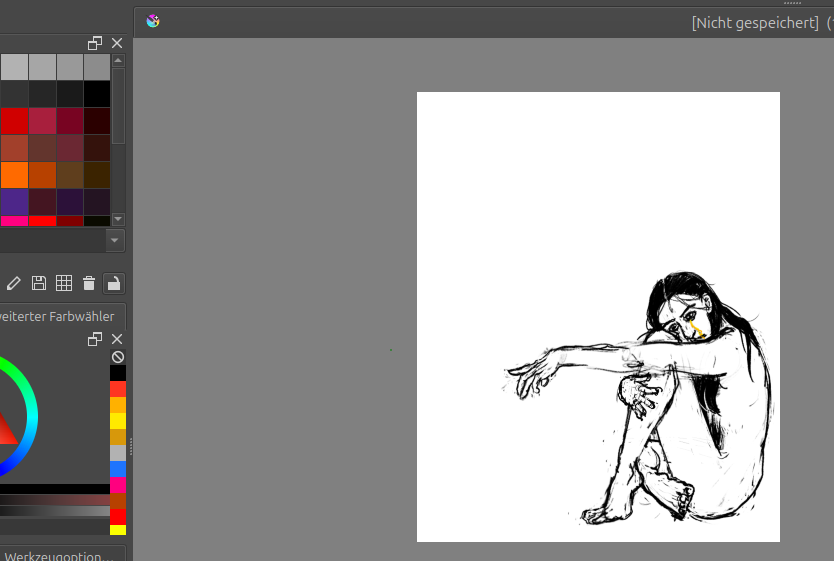Open the dropdown below the palette
The width and height of the screenshot is (834, 561).
point(115,240)
